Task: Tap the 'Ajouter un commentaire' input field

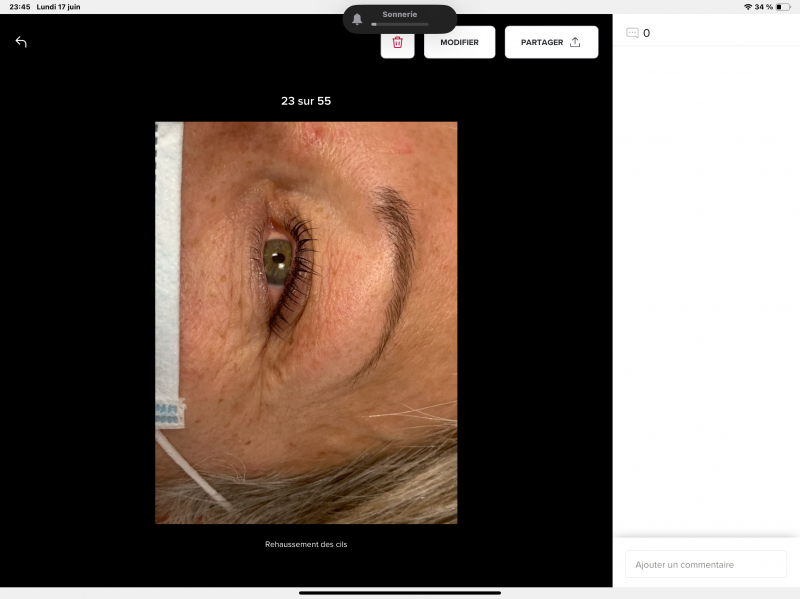Action: click(705, 564)
